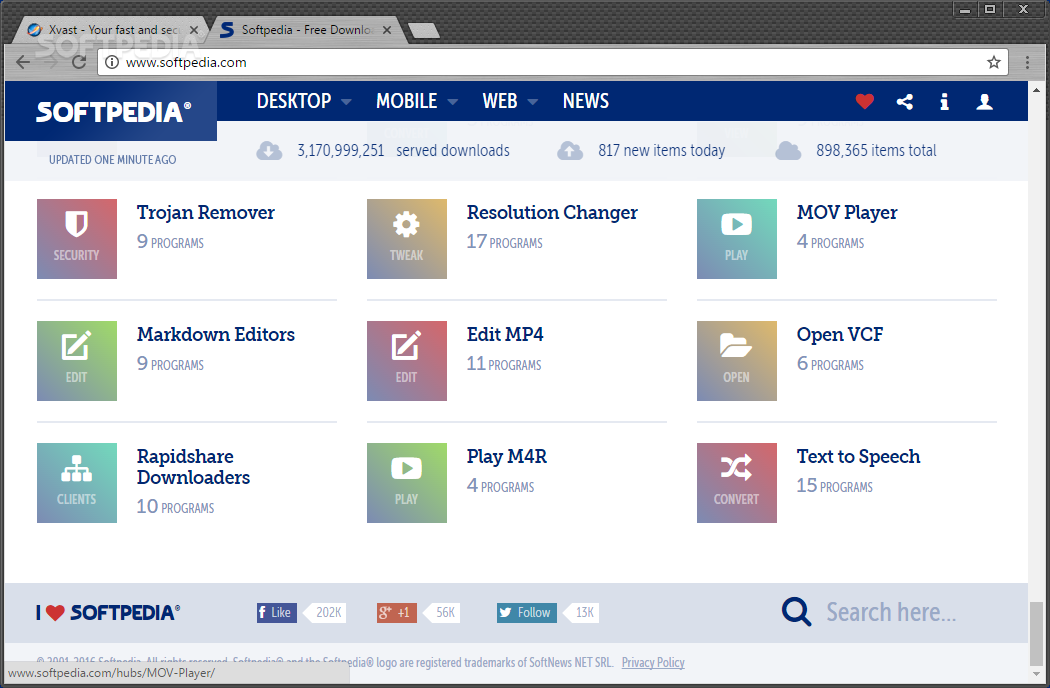
Task: Click the Twitter Follow button
Action: 526,612
